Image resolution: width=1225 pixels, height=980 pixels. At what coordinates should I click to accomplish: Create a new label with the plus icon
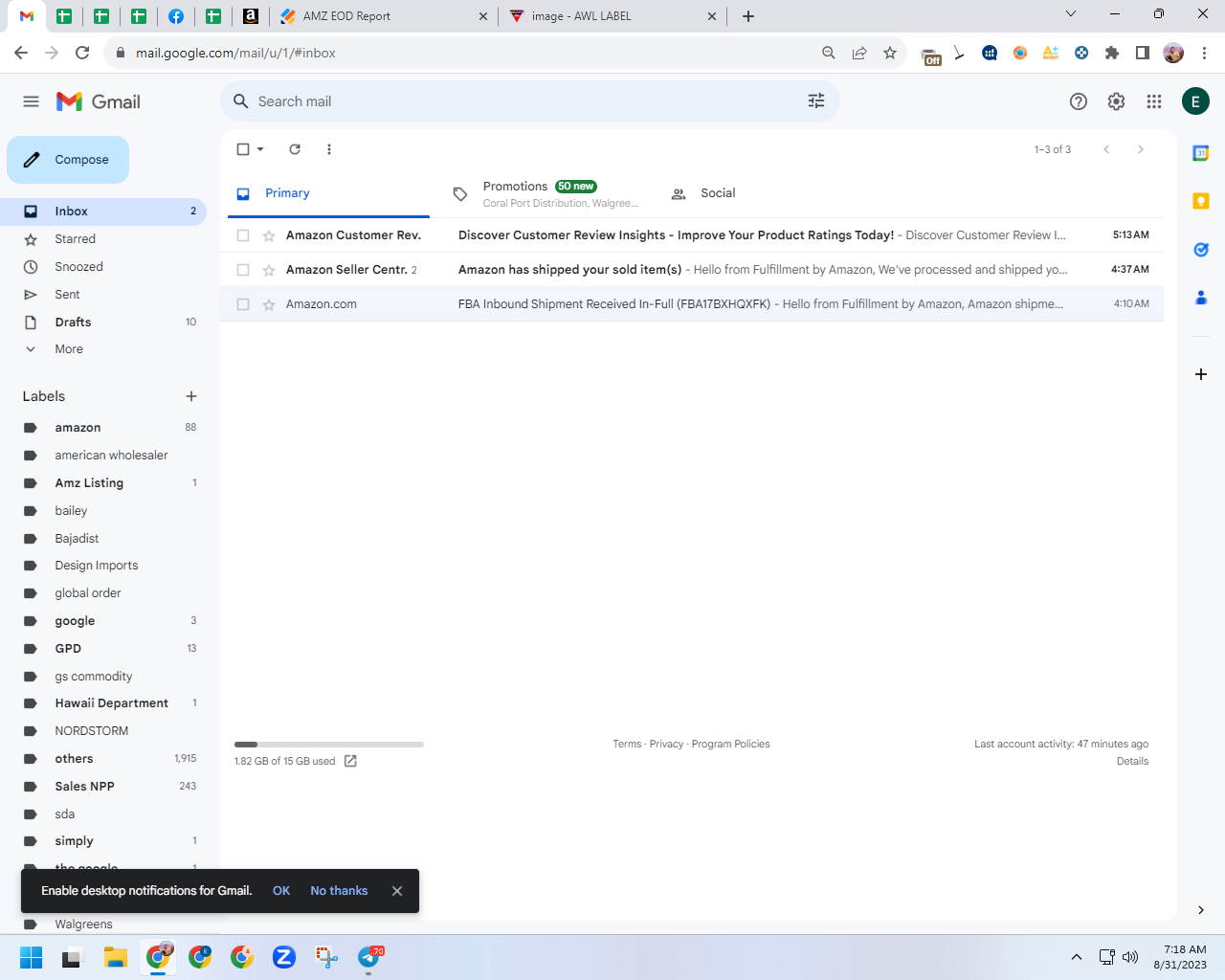[191, 396]
